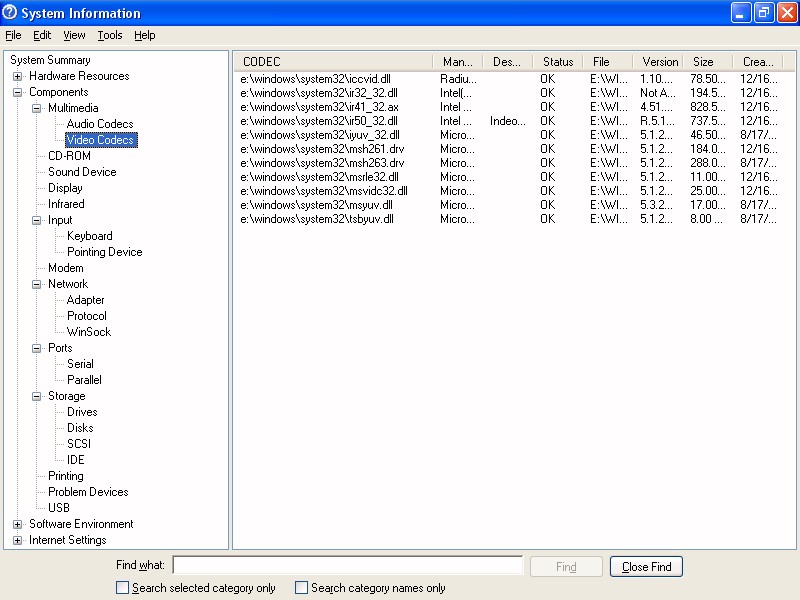Collapse the Storage node

coord(36,396)
